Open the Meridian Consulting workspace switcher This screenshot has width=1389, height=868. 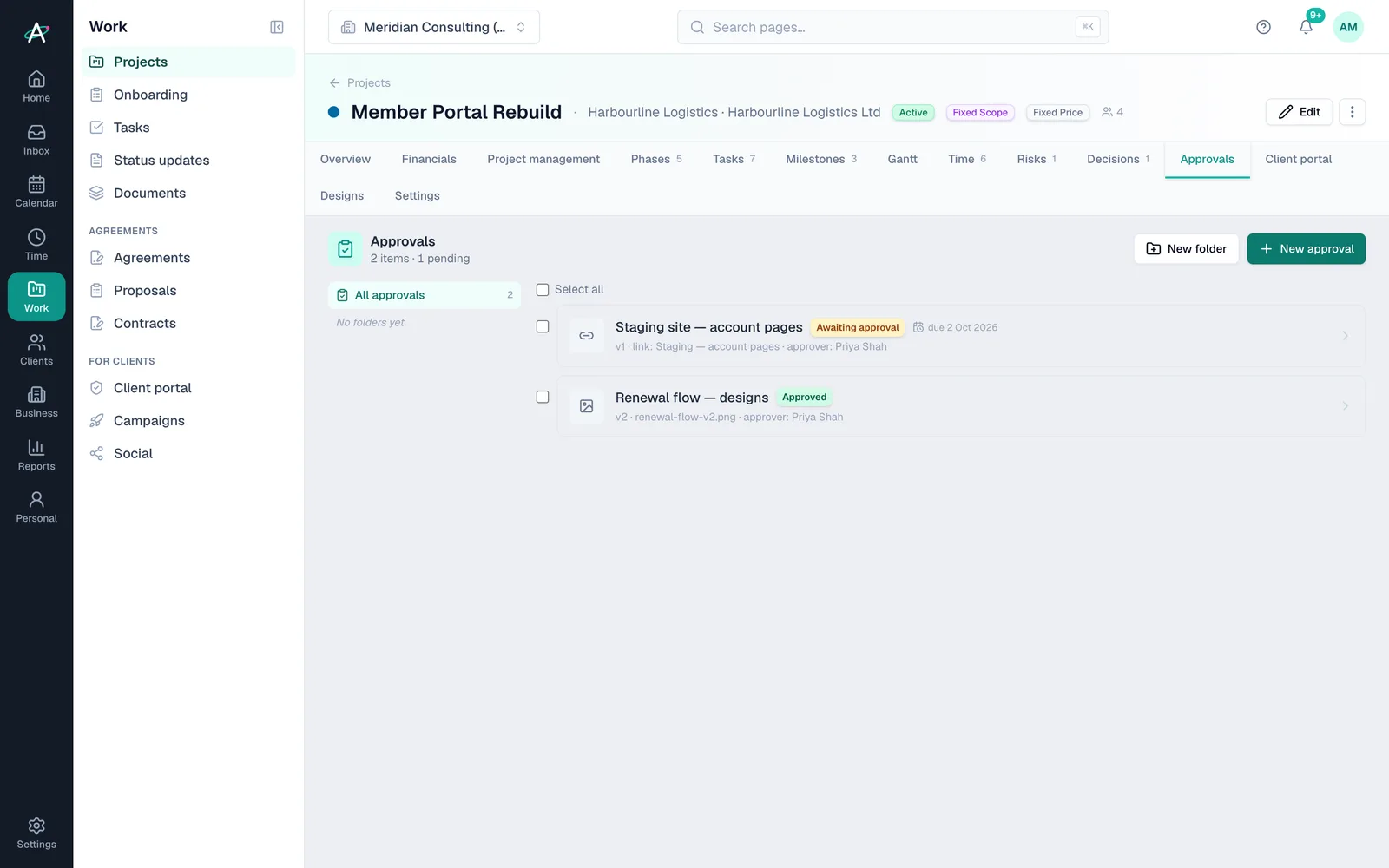[434, 27]
